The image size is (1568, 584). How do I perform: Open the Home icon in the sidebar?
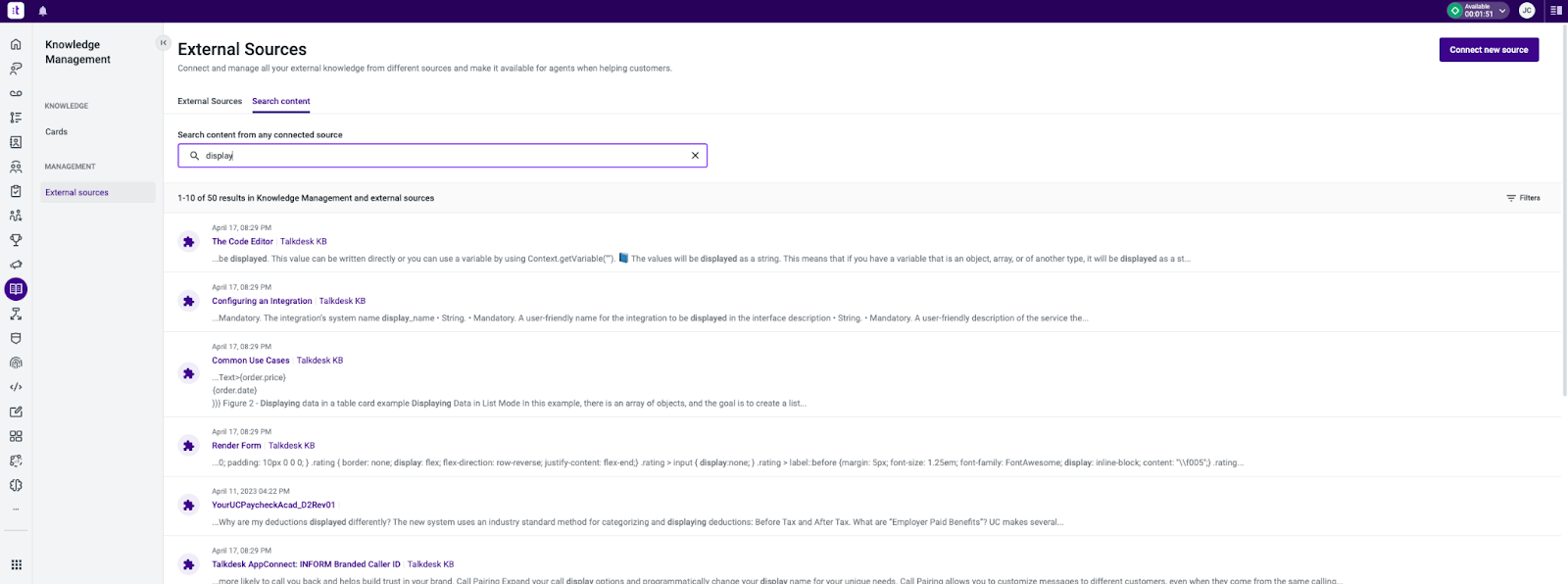pos(16,44)
